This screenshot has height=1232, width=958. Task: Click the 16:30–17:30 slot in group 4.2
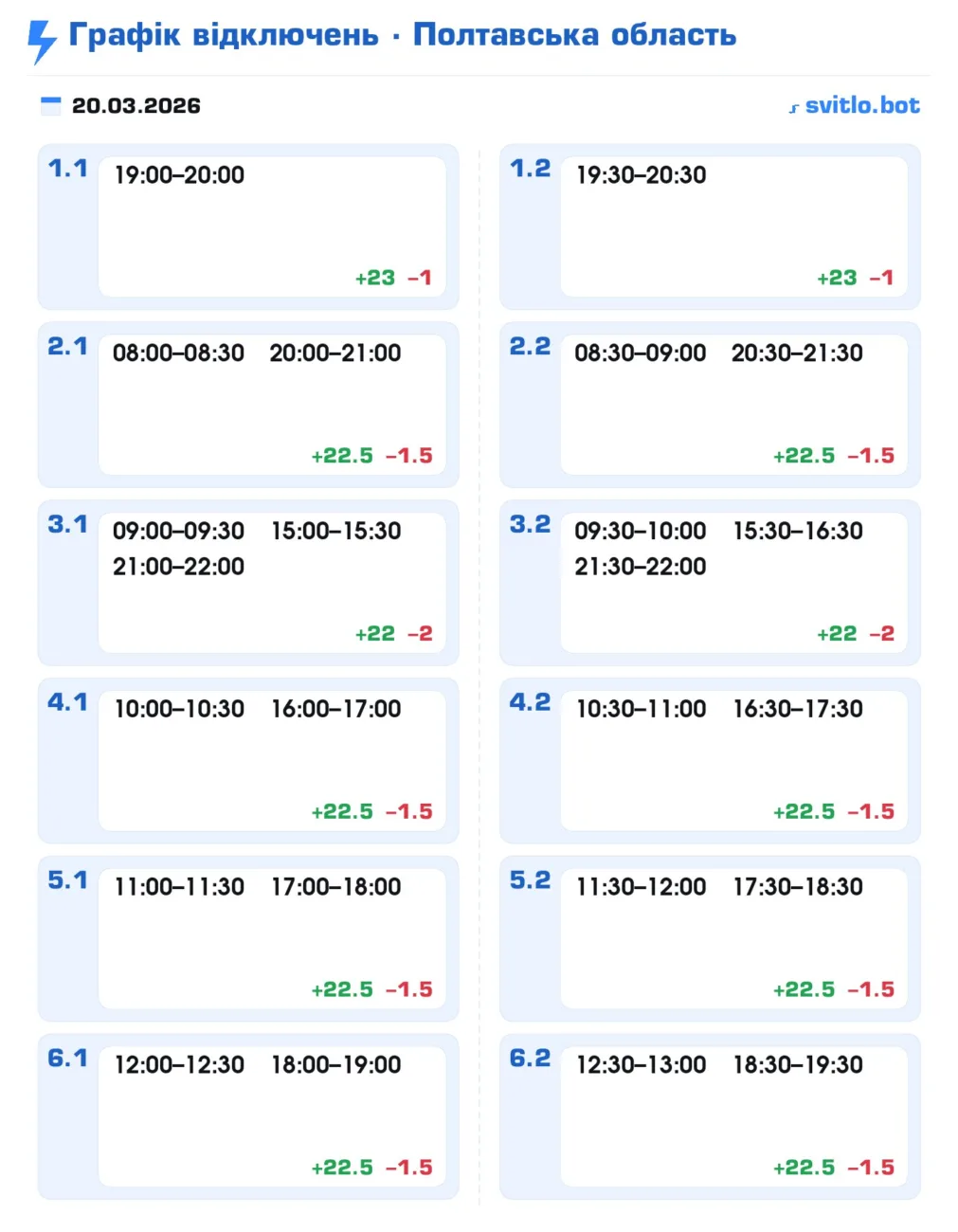[x=798, y=708]
